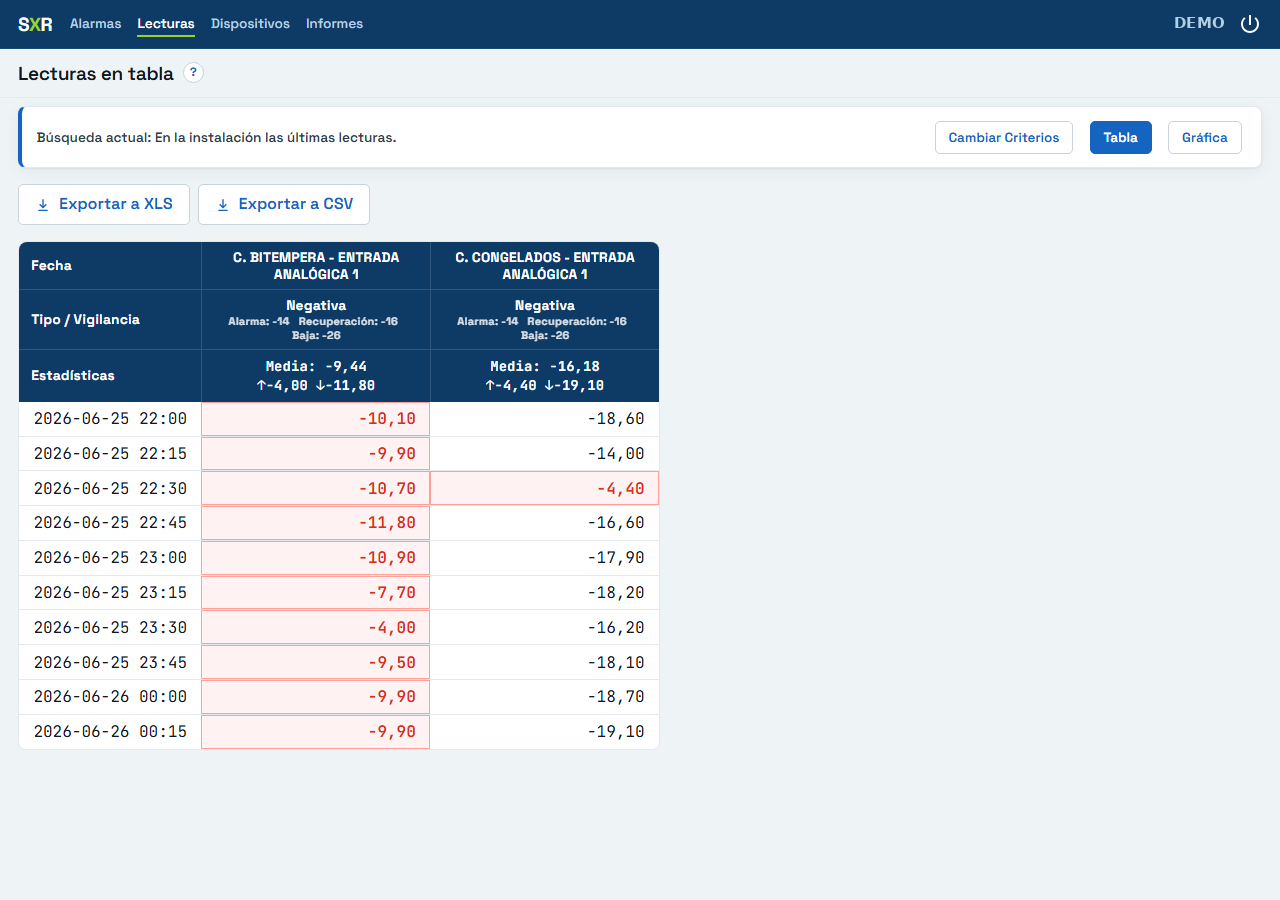Click the Lecturas en tabla heading
The image size is (1280, 900).
coord(96,73)
